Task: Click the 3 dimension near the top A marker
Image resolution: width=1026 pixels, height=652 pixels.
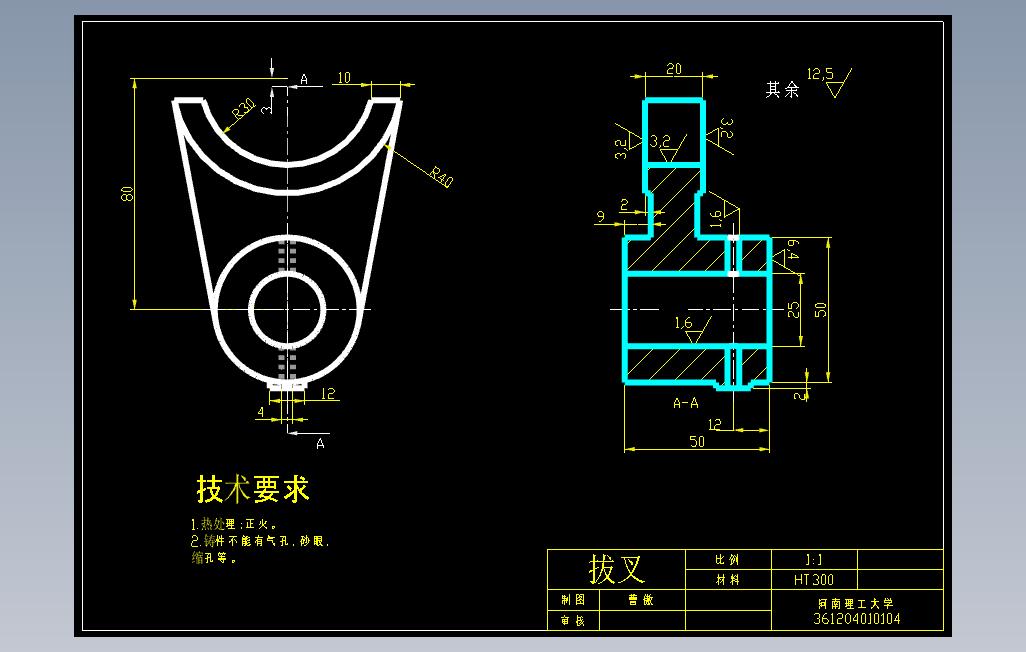Action: pos(266,109)
